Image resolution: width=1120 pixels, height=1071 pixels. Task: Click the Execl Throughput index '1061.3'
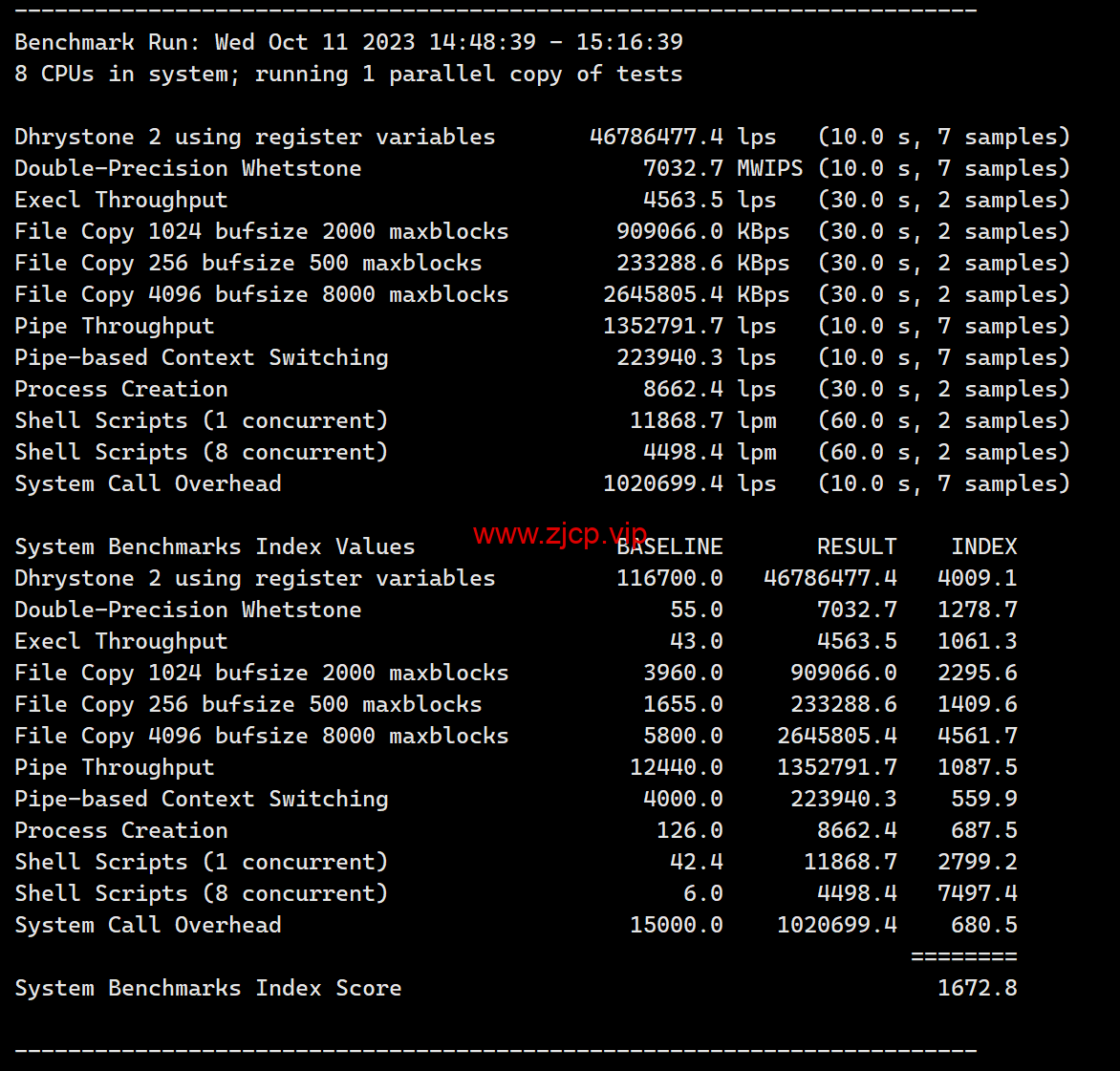click(978, 640)
